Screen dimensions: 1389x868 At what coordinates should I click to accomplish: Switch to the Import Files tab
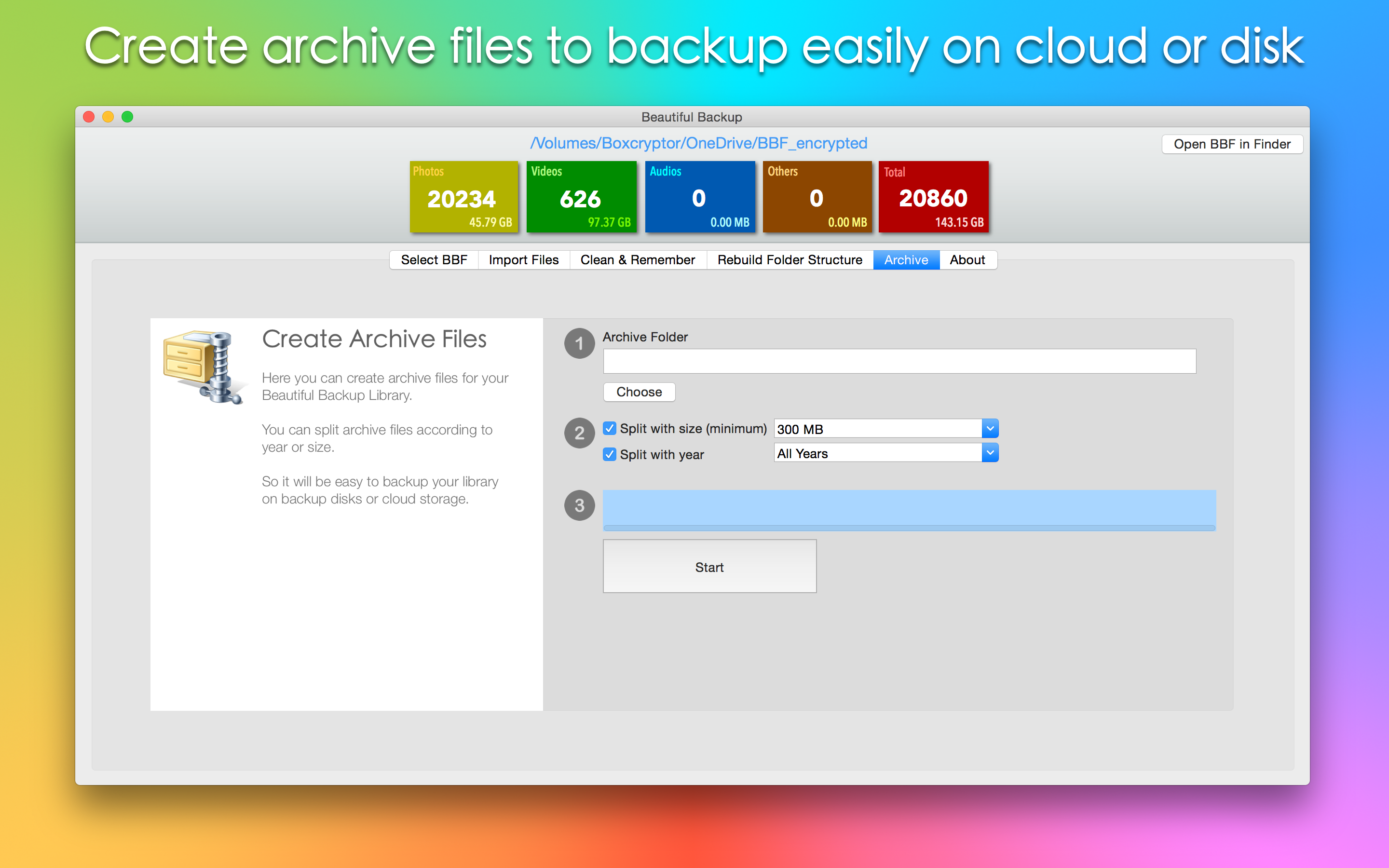pos(523,259)
